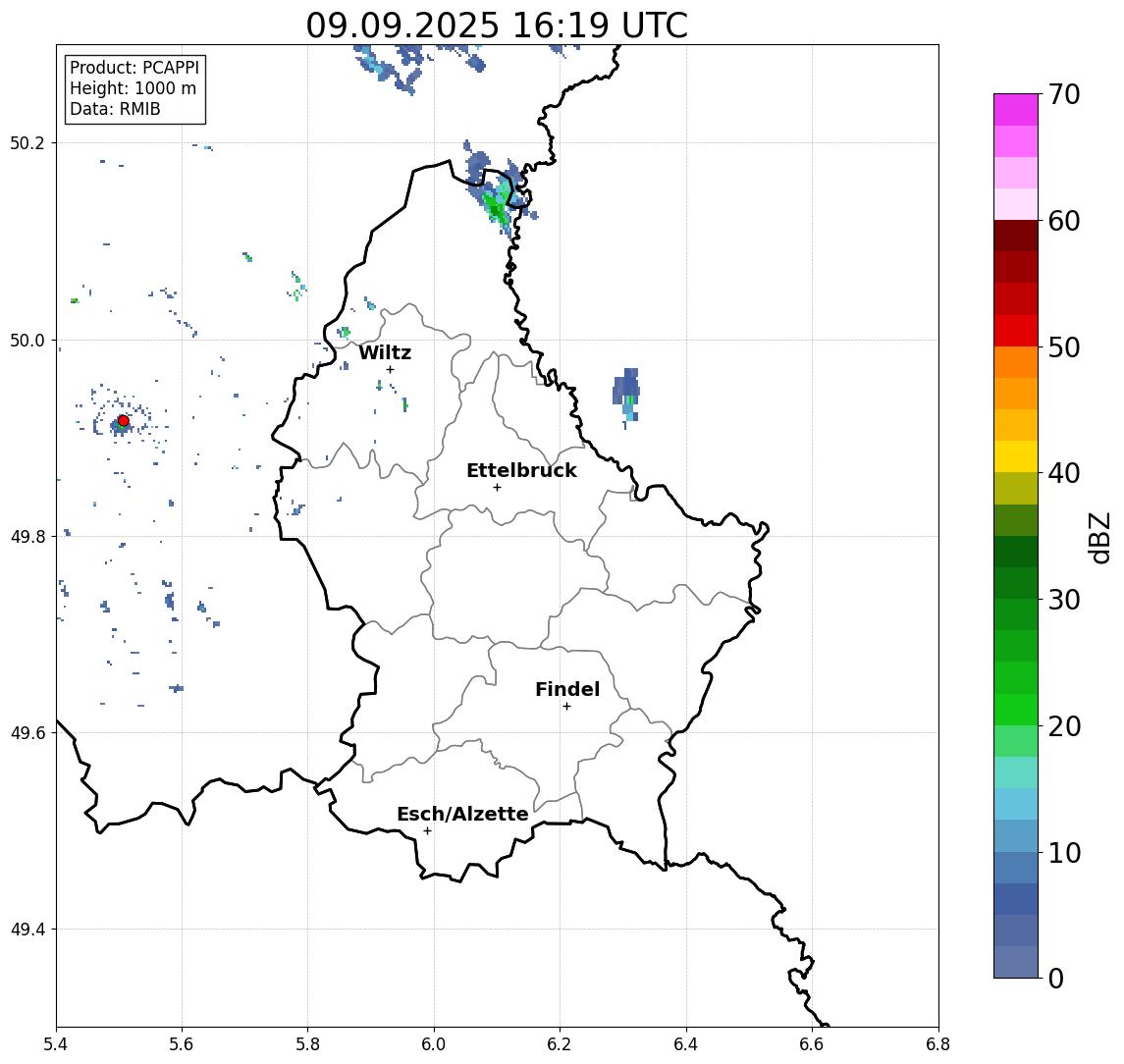Click the longitude tick label 6.2
Viewport: 1124px width, 1064px height.
560,1044
